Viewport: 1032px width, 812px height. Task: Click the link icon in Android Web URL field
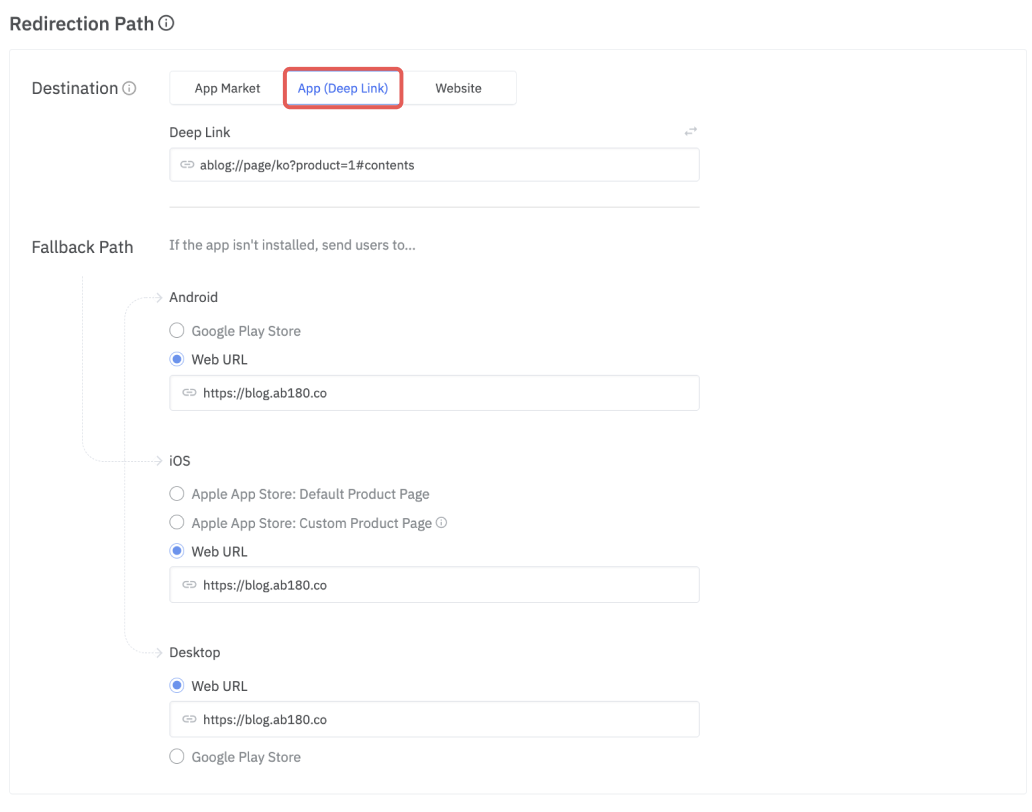coord(189,393)
